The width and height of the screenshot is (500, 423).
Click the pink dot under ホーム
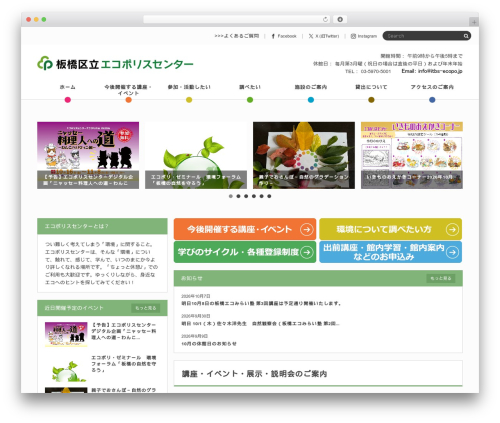tap(68, 100)
